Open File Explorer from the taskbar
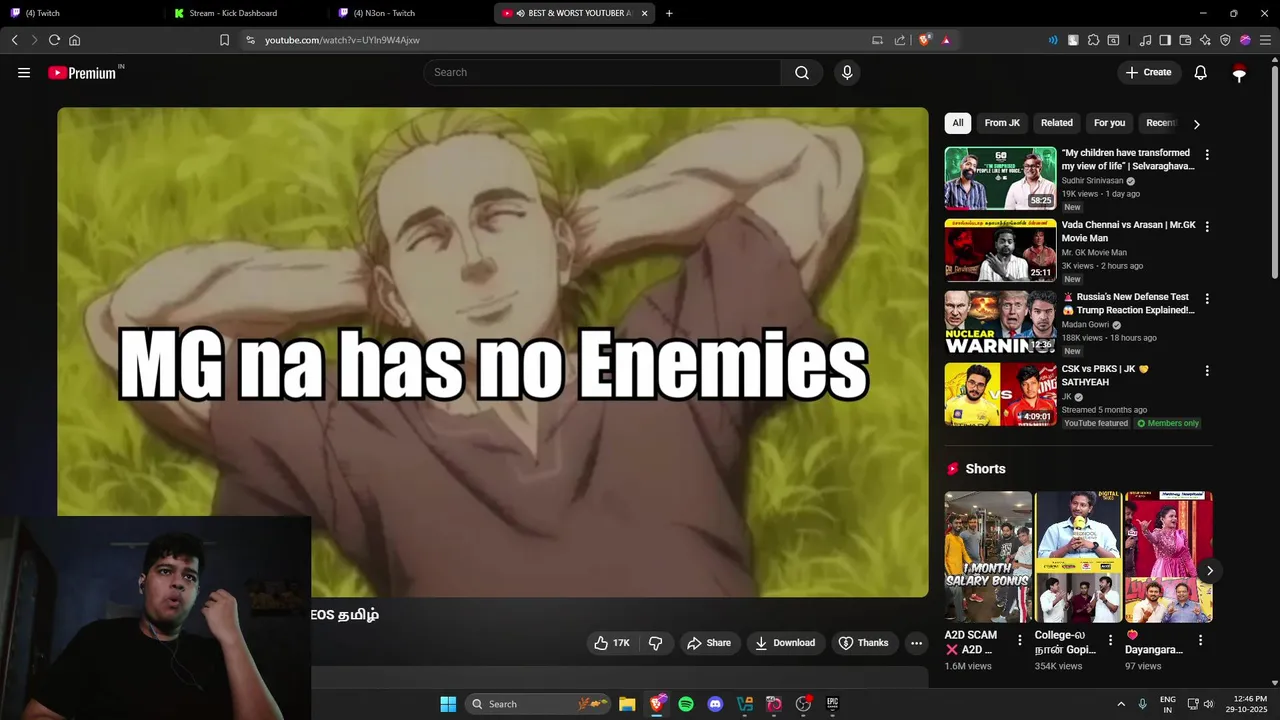This screenshot has width=1280, height=720. [x=627, y=704]
